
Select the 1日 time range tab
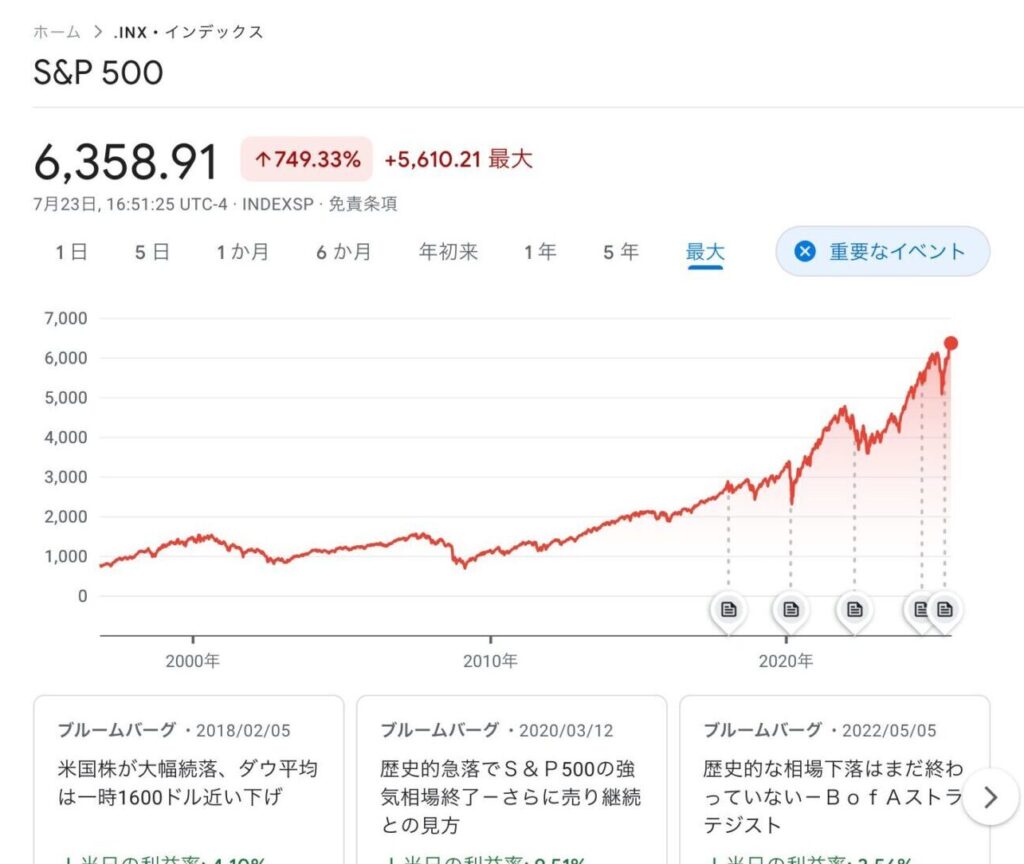point(71,252)
